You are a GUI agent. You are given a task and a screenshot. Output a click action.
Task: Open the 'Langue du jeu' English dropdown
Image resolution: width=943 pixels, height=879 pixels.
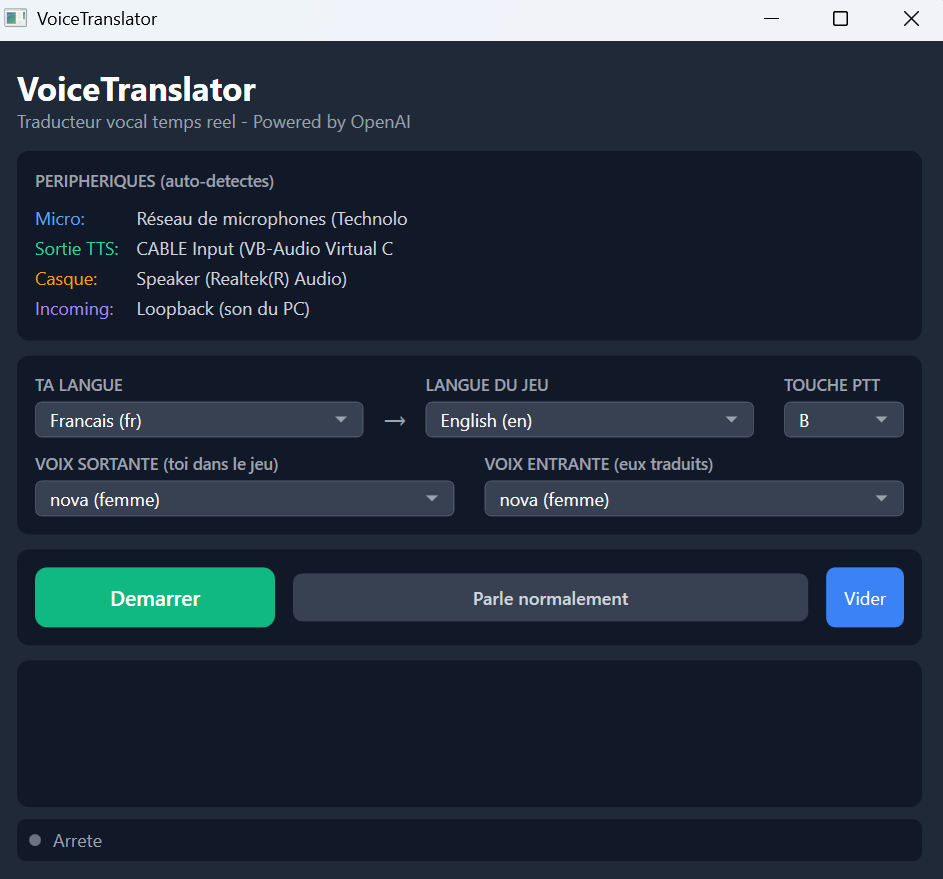(589, 420)
